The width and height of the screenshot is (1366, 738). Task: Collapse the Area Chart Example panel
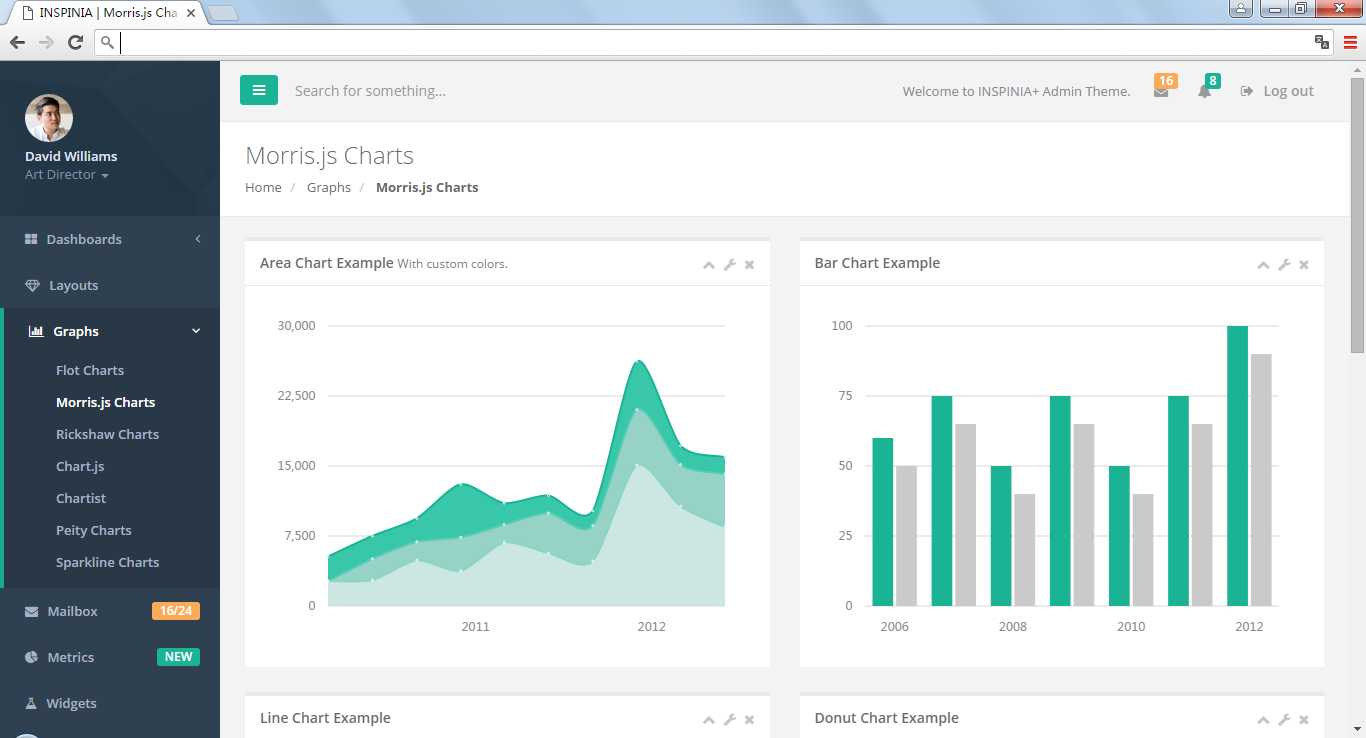pyautogui.click(x=708, y=265)
